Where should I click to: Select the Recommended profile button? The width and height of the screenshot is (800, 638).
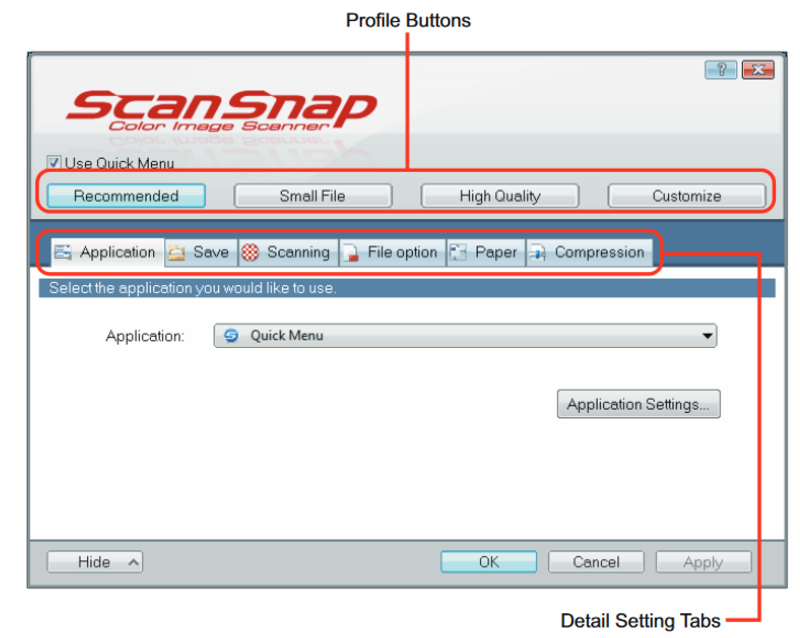pos(126,196)
